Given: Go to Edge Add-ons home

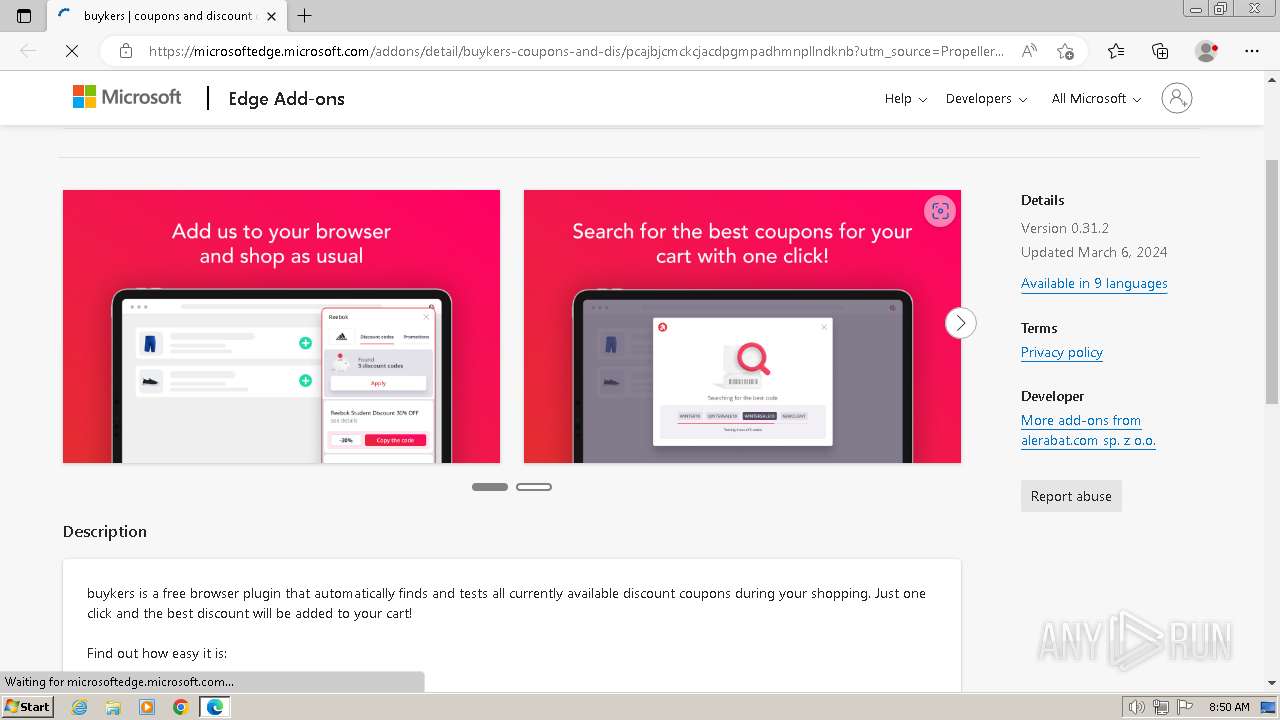Looking at the screenshot, I should click(286, 98).
